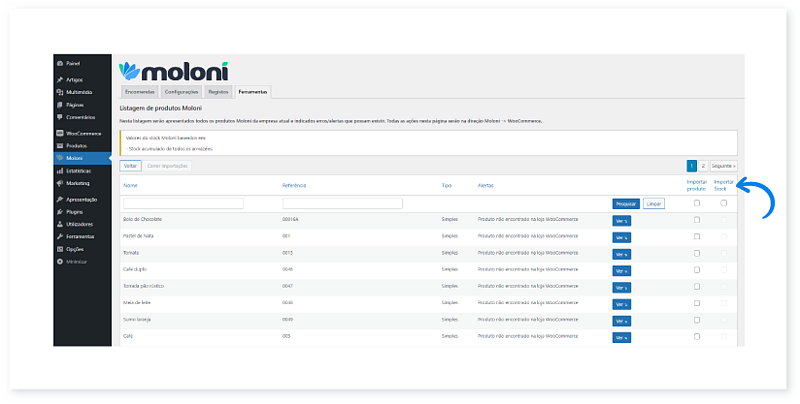The height and width of the screenshot is (404, 800).
Task: Switch to the Configurações tab
Action: 181,92
